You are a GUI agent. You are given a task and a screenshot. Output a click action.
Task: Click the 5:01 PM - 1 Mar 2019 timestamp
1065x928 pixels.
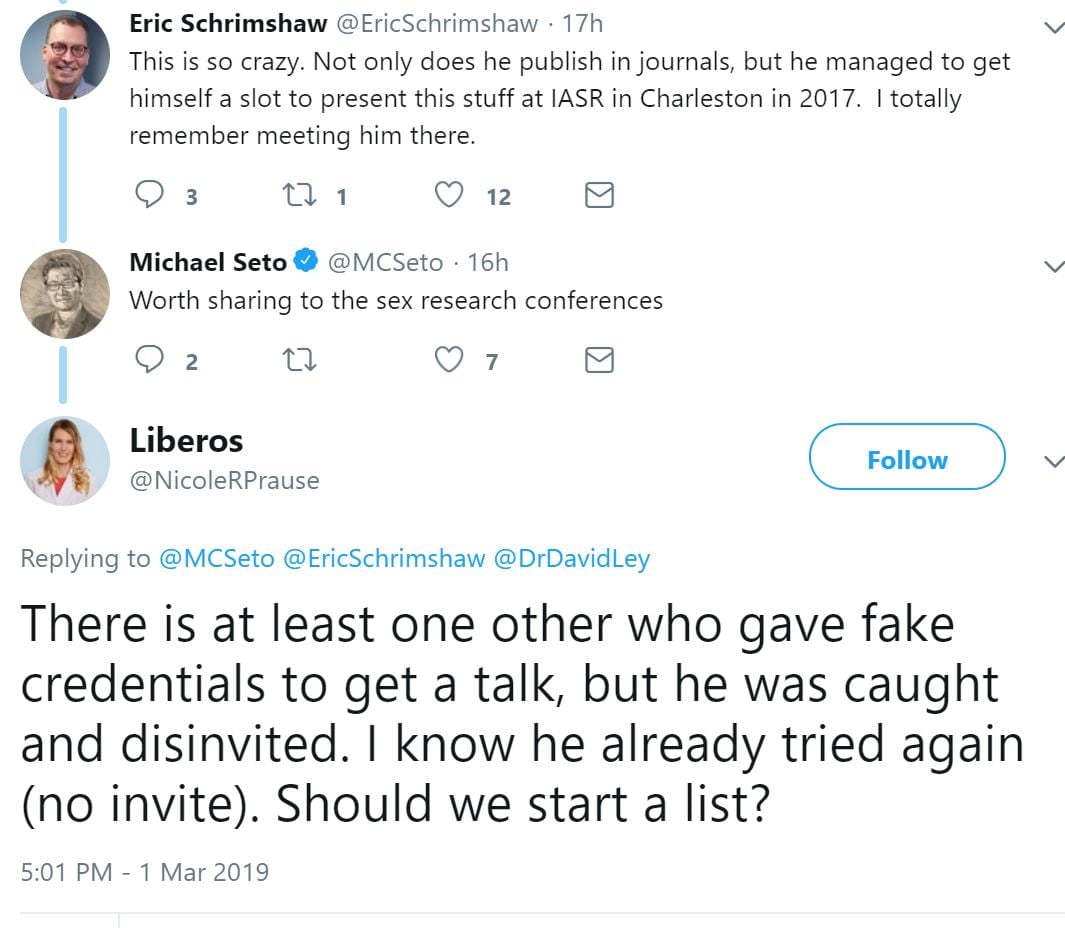pos(144,872)
